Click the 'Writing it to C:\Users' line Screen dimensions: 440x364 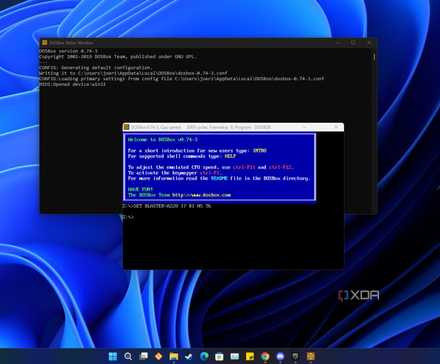pyautogui.click(x=134, y=73)
